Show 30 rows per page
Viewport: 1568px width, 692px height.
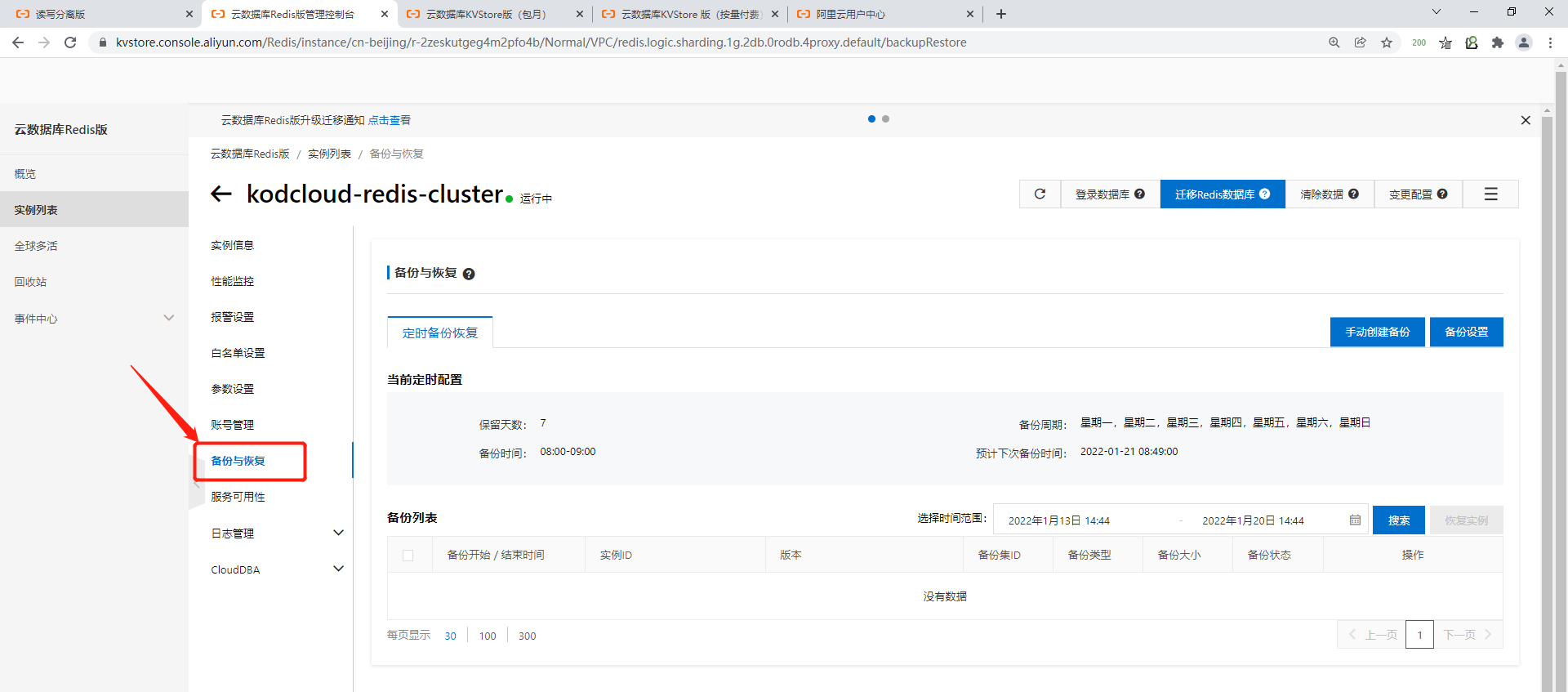tap(450, 636)
